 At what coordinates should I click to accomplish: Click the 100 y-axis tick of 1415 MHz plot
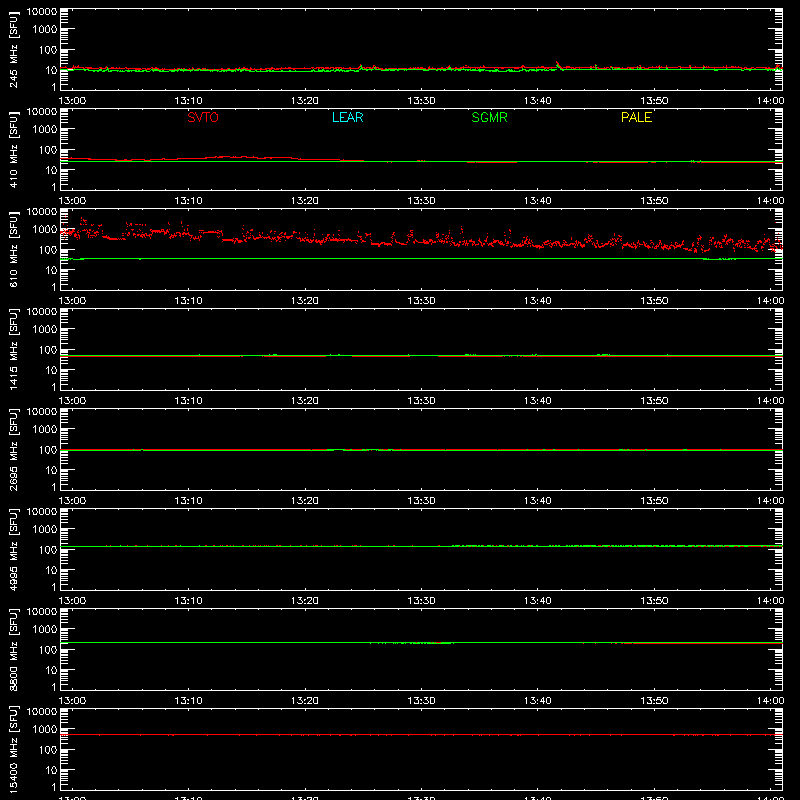point(48,349)
